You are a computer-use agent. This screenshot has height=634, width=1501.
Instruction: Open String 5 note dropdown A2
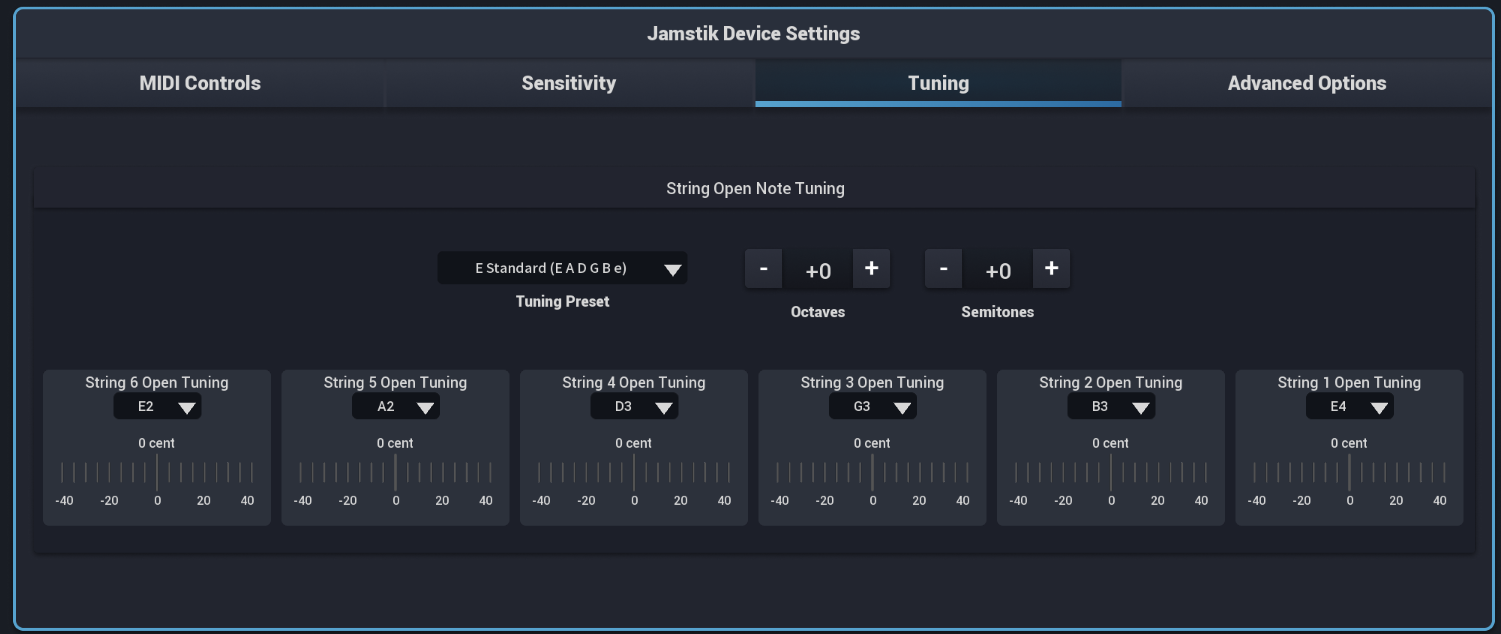pyautogui.click(x=396, y=406)
